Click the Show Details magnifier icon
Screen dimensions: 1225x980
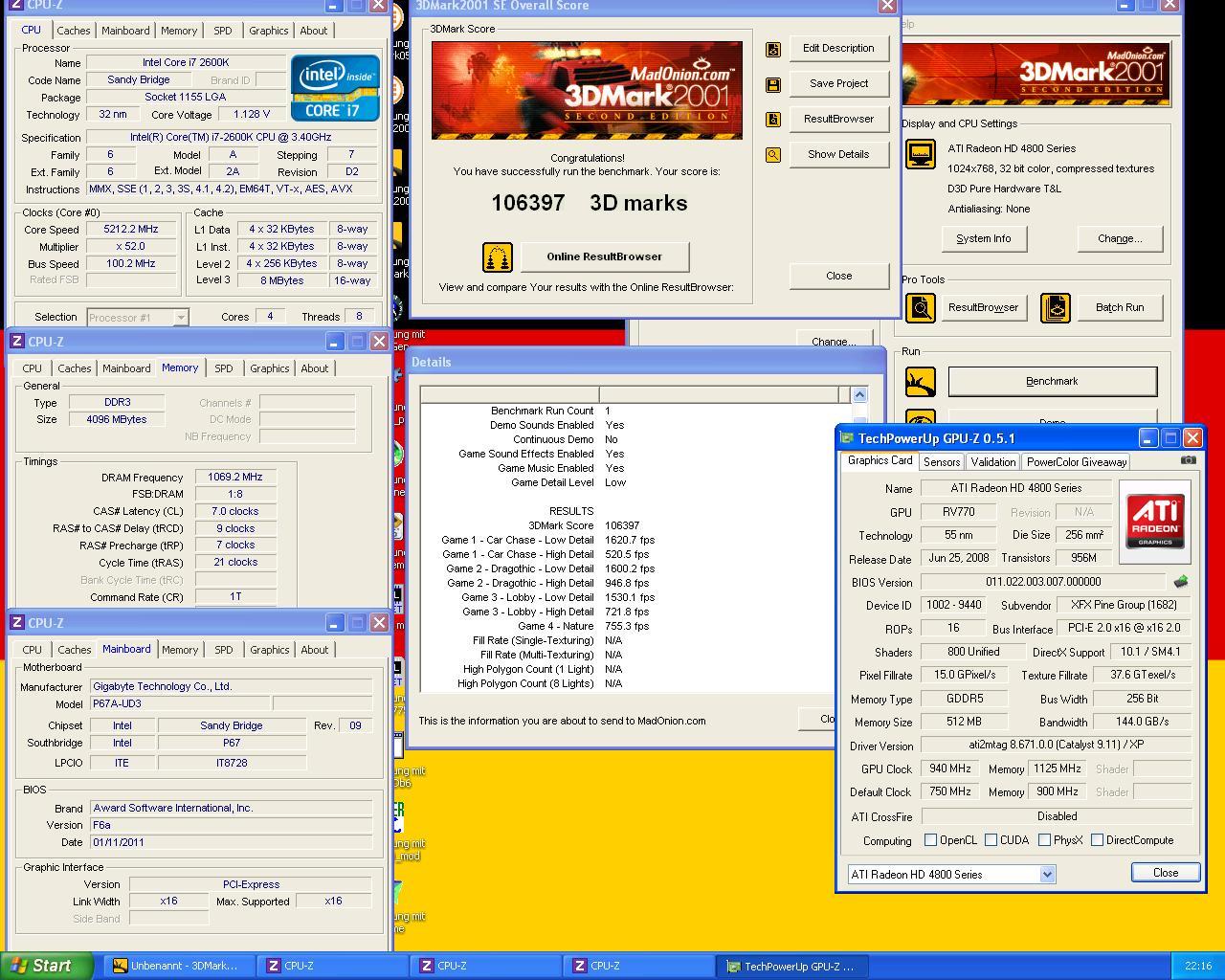[x=772, y=155]
